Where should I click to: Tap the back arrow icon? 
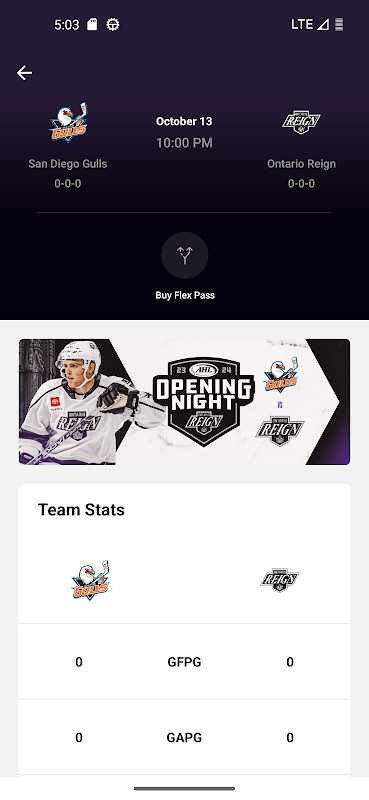pyautogui.click(x=24, y=73)
